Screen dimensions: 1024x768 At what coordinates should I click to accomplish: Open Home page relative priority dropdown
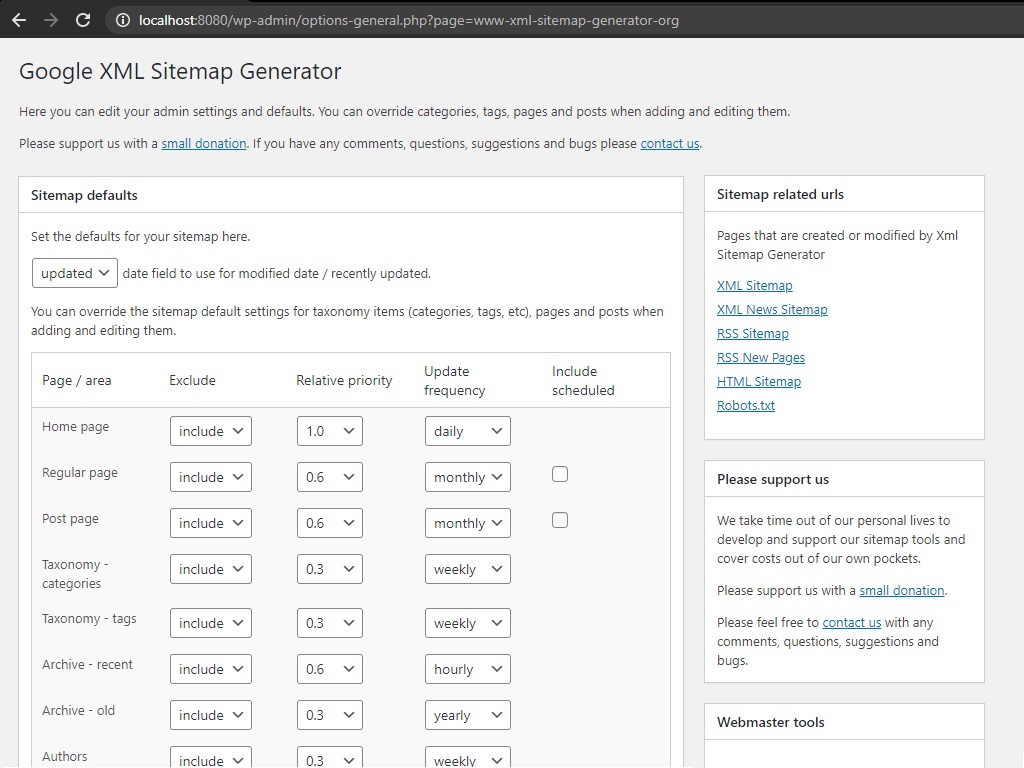[x=330, y=431]
